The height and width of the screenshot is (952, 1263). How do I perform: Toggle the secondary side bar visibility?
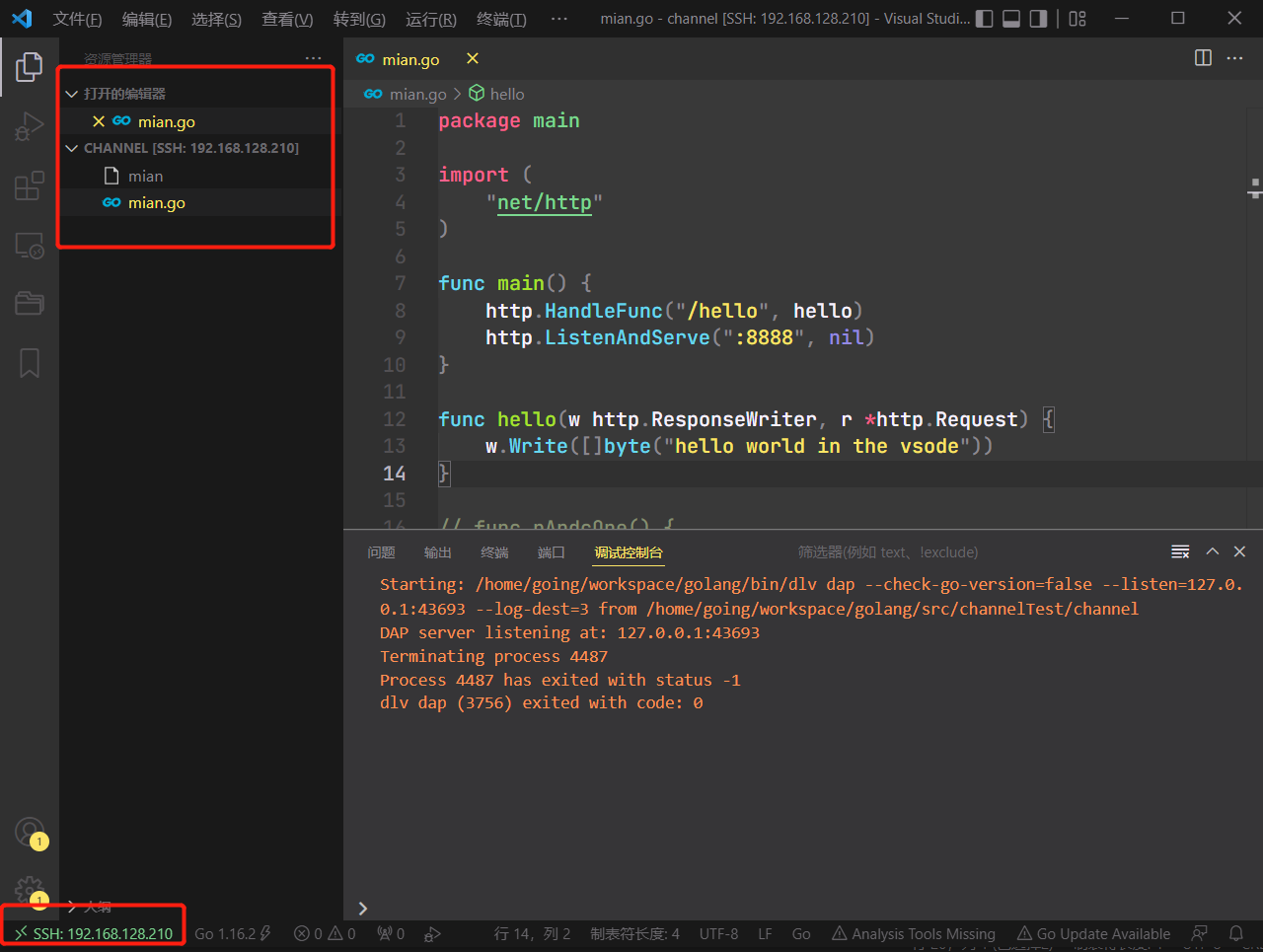tap(1038, 19)
